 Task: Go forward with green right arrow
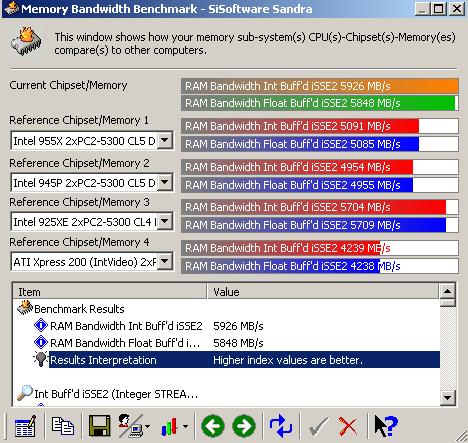(244, 426)
